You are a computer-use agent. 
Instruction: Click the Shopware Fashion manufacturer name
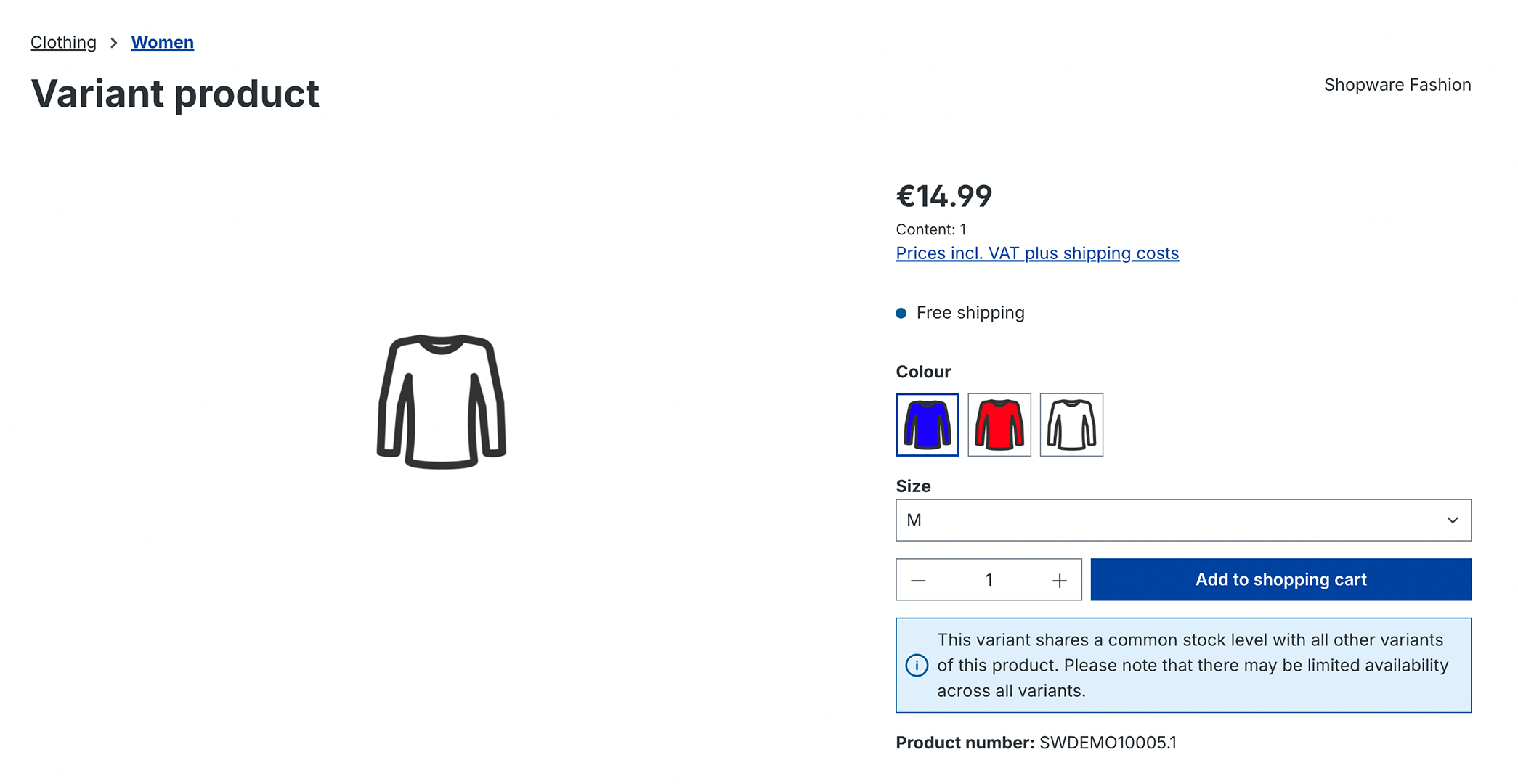click(x=1397, y=85)
